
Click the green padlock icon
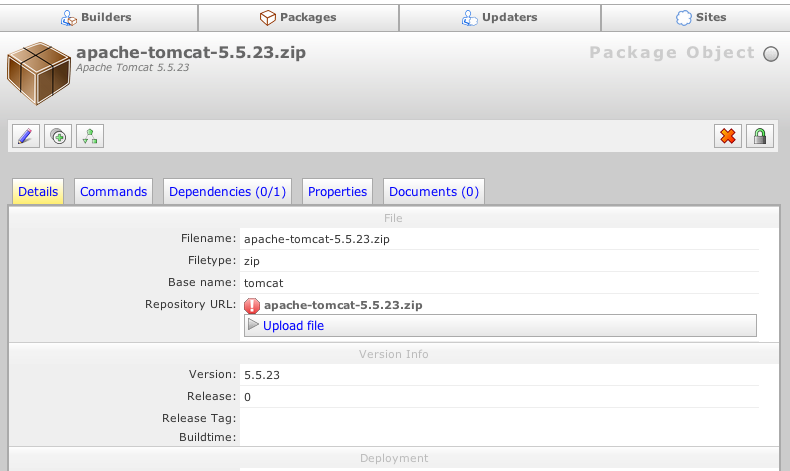click(760, 136)
